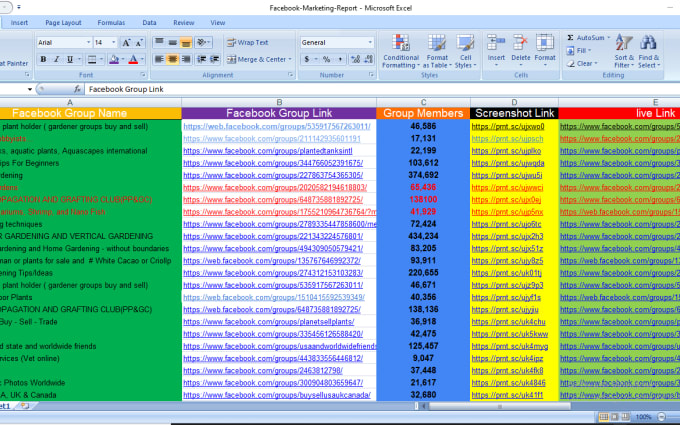Open the font size dropdown

pyautogui.click(x=114, y=42)
